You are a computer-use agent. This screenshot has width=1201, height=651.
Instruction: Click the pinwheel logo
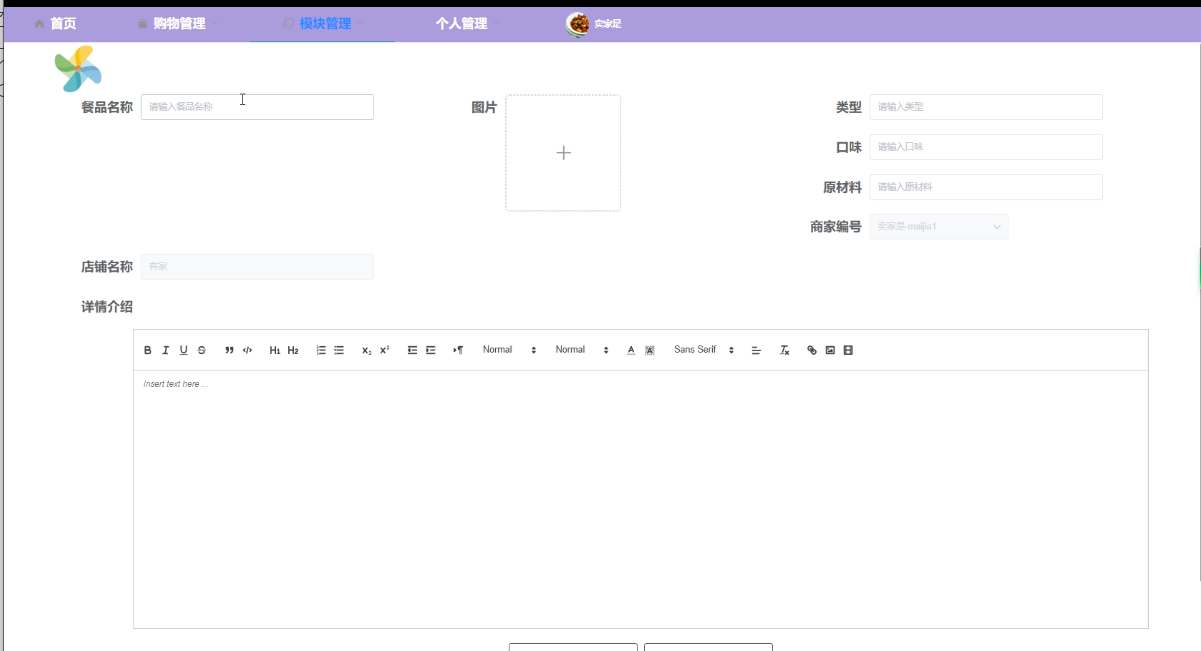78,68
